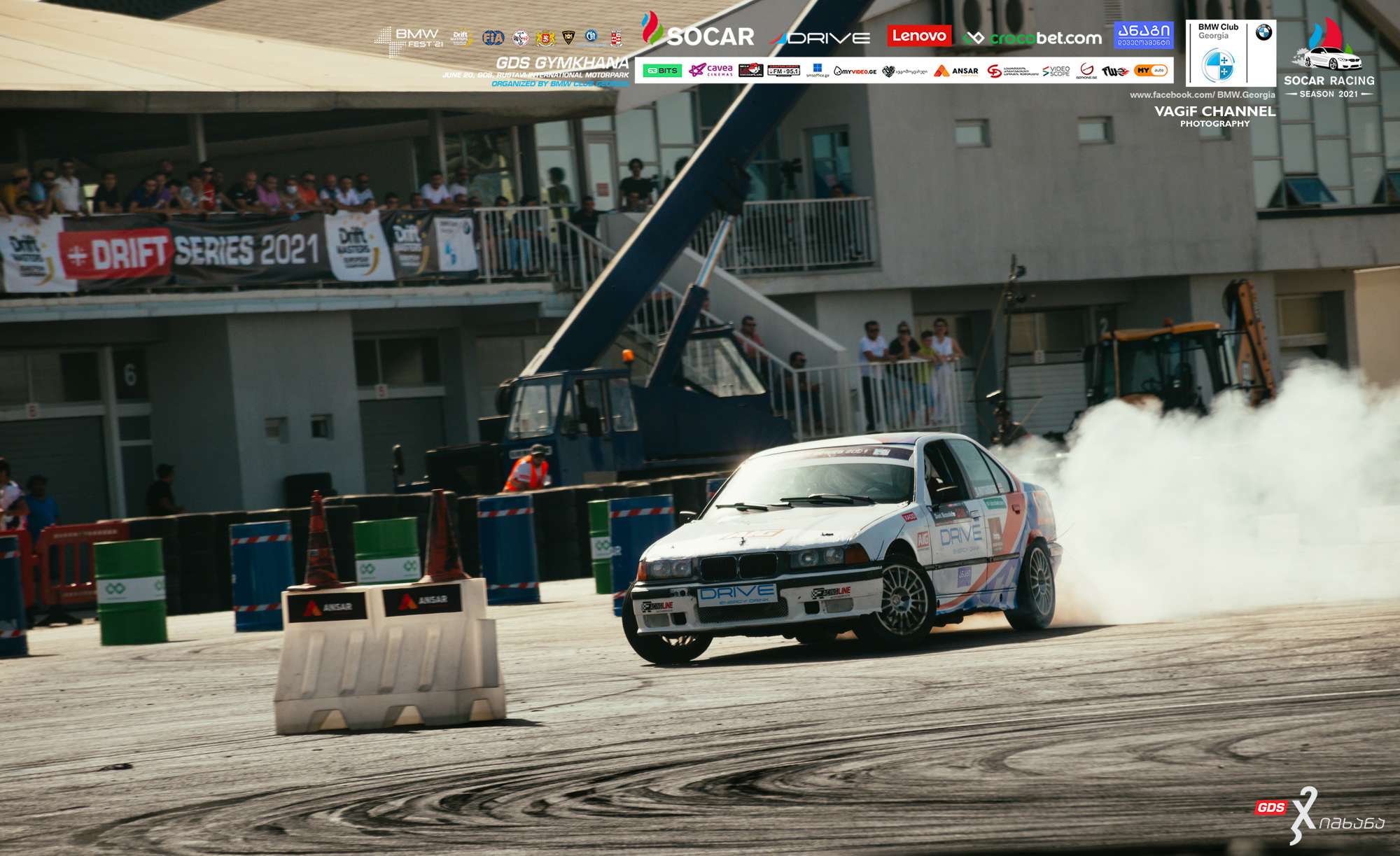Image resolution: width=1400 pixels, height=856 pixels.
Task: Open the facebook.com/BMW.Georgia link text
Action: [x=1202, y=94]
